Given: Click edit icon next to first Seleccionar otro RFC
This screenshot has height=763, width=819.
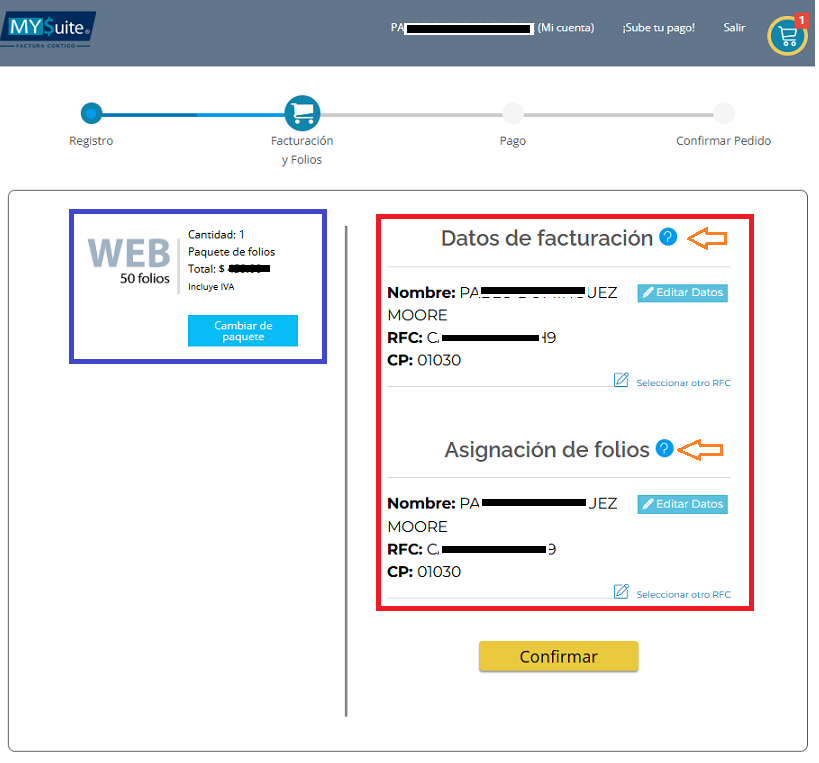Looking at the screenshot, I should pos(621,380).
